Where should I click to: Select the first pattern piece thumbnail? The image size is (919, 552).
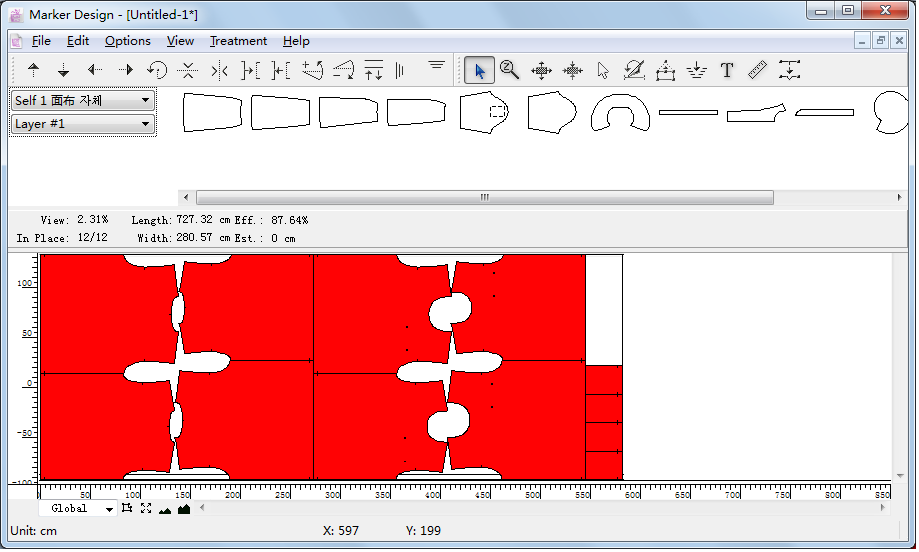coord(212,112)
